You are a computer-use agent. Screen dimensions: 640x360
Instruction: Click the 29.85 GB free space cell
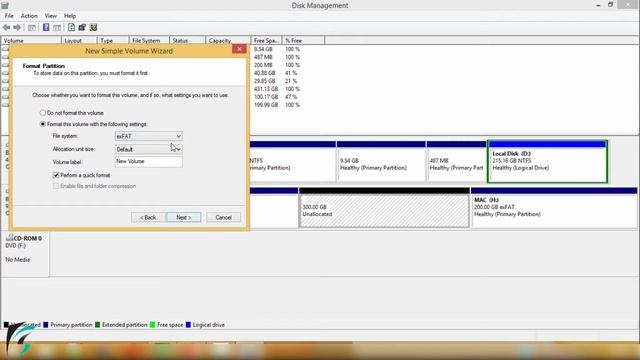click(x=264, y=81)
